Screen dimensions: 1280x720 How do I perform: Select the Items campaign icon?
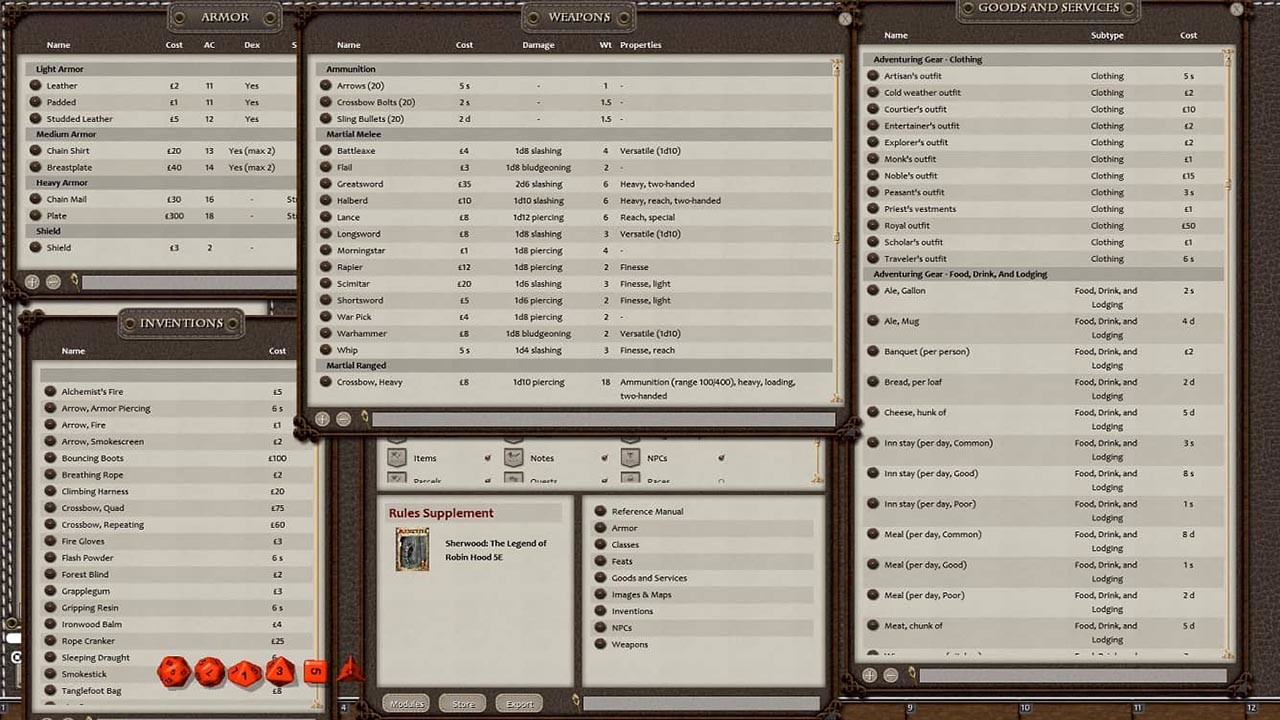[398, 458]
